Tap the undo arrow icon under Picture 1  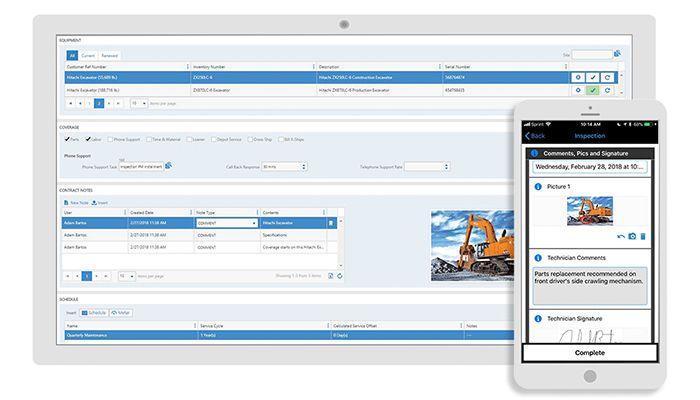tap(621, 236)
